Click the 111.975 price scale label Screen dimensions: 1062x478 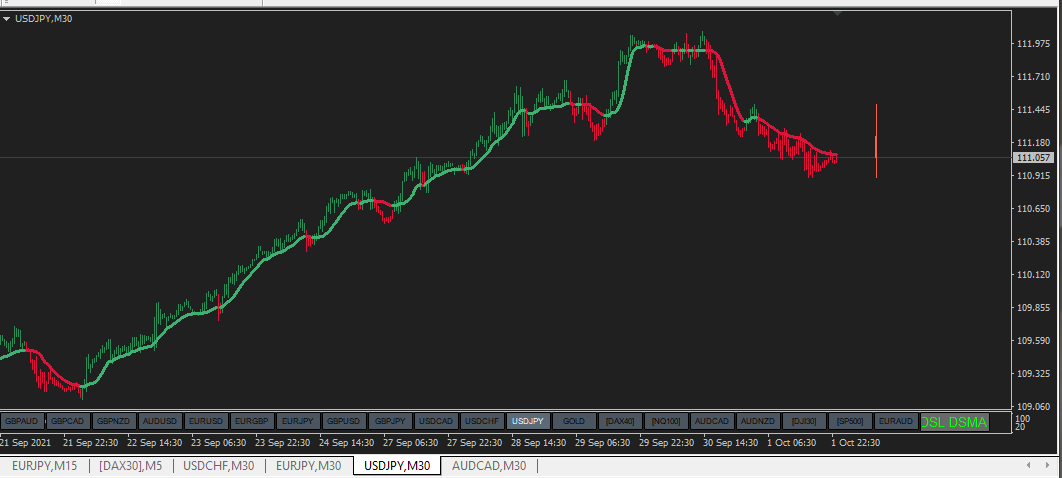click(x=1034, y=43)
